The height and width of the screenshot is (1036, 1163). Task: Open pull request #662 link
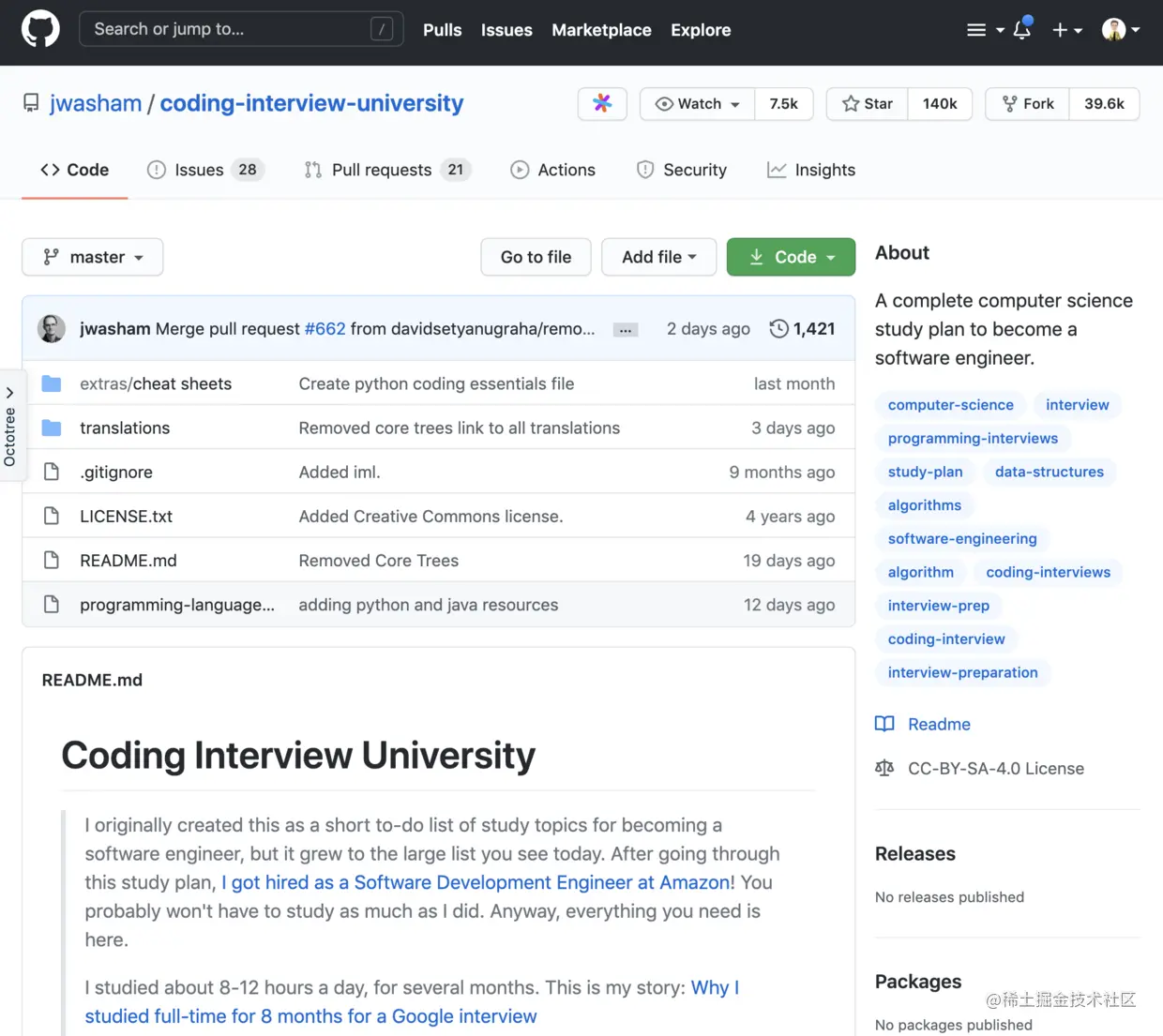pyautogui.click(x=325, y=329)
